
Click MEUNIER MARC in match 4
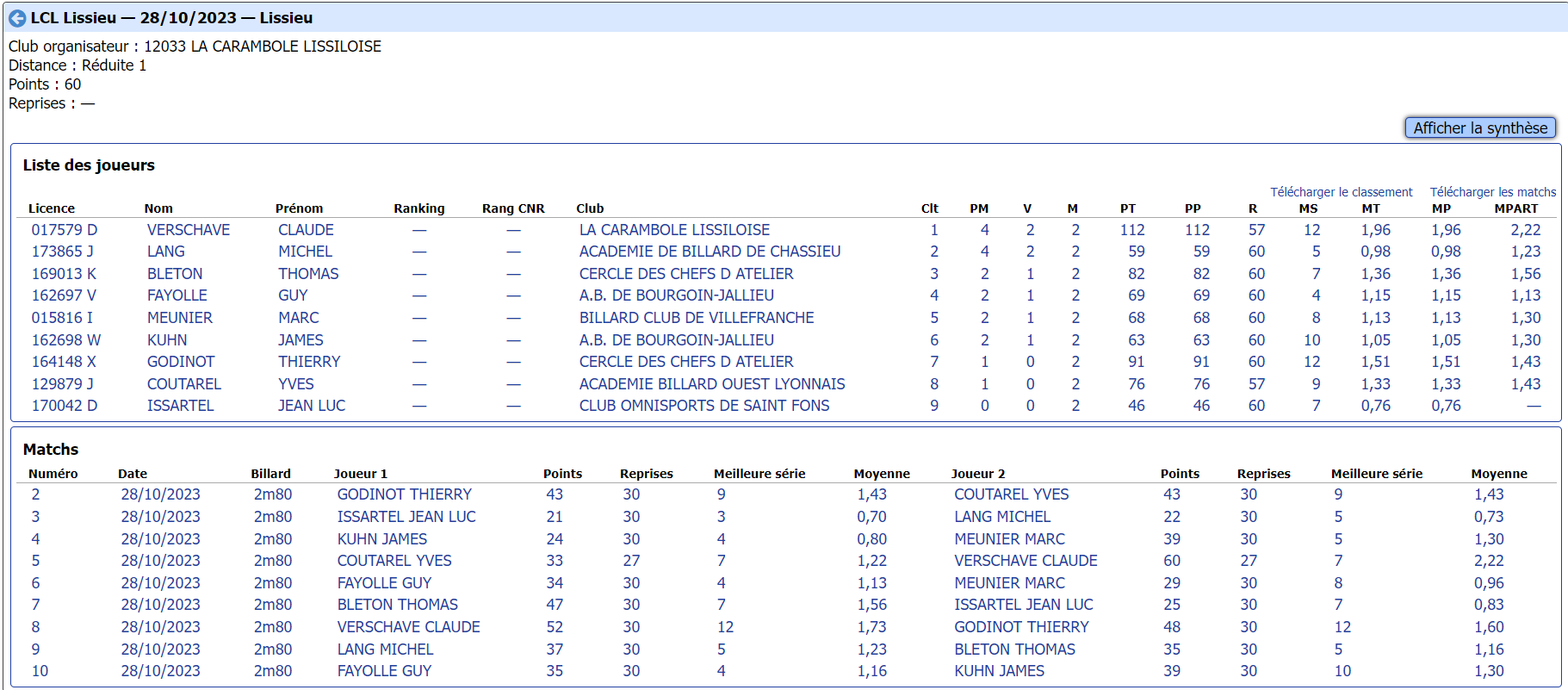[x=1009, y=539]
